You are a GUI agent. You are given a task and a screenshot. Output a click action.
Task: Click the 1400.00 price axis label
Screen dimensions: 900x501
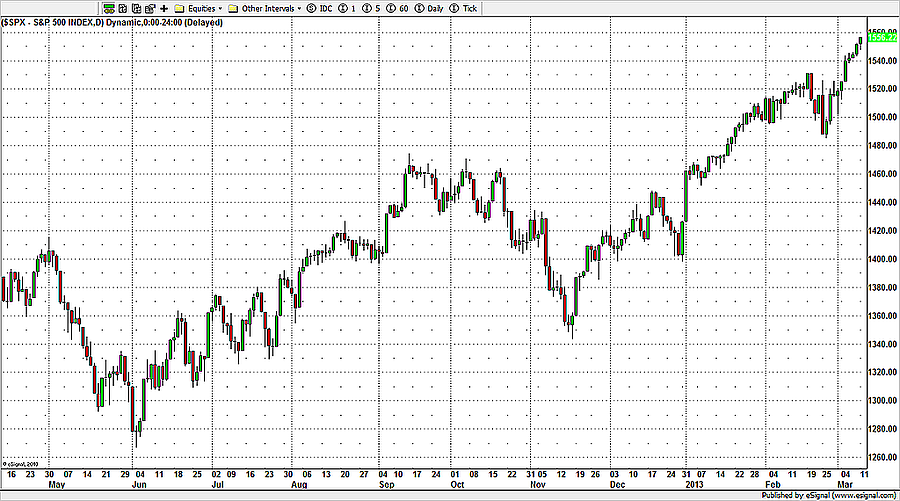[879, 258]
